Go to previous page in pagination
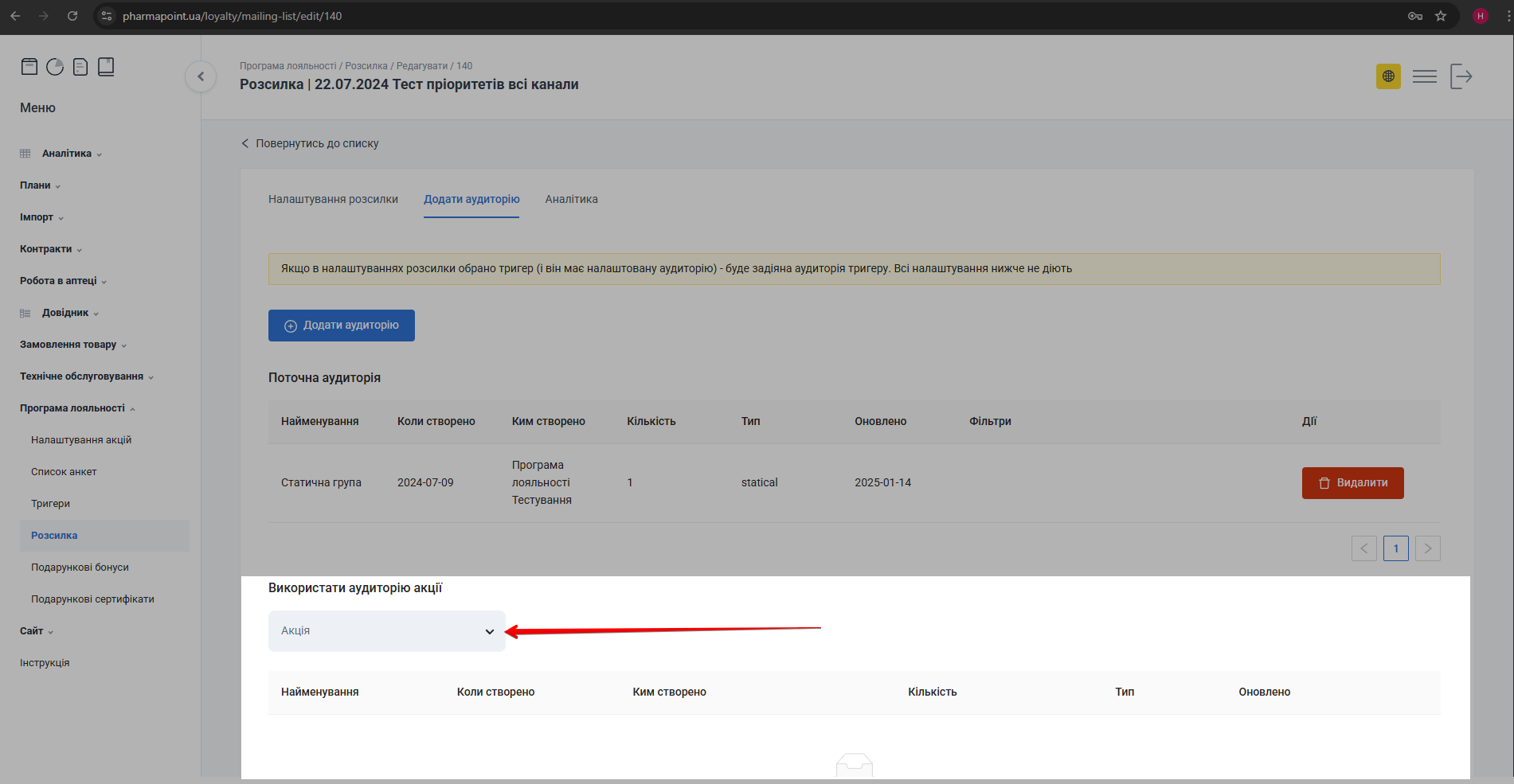 1364,548
